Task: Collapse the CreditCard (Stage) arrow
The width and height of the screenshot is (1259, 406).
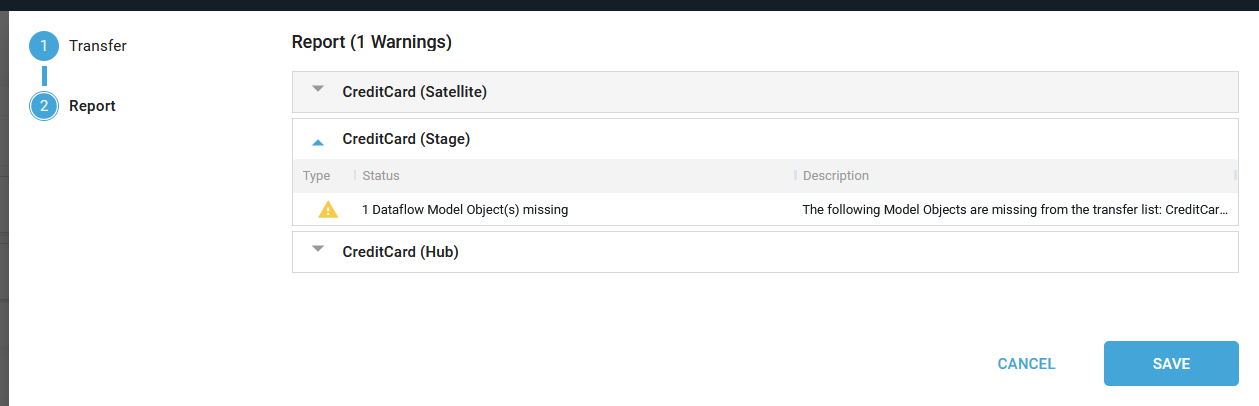Action: [318, 142]
